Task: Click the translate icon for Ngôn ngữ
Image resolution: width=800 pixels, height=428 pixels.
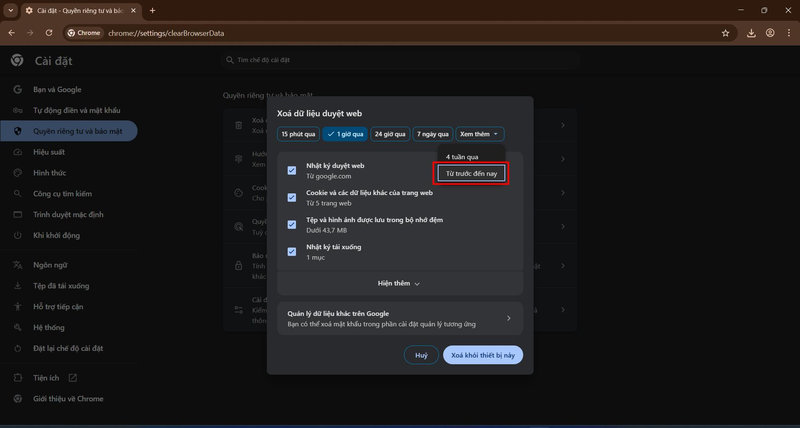Action: click(17, 265)
